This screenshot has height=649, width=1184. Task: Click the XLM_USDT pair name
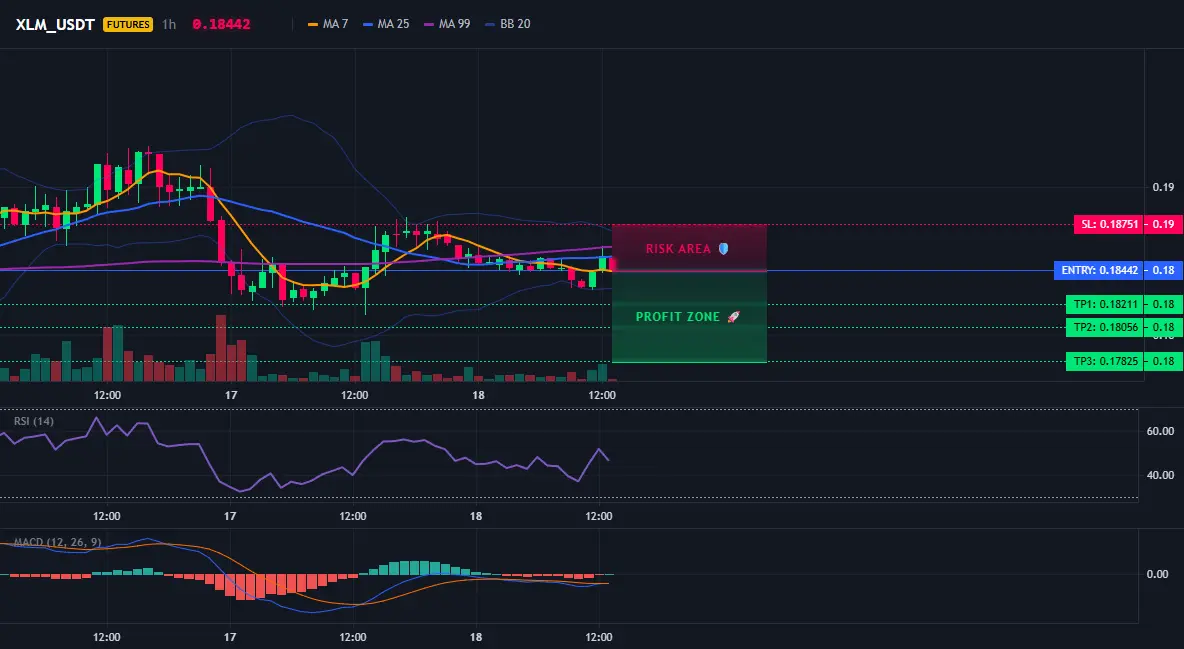click(55, 24)
